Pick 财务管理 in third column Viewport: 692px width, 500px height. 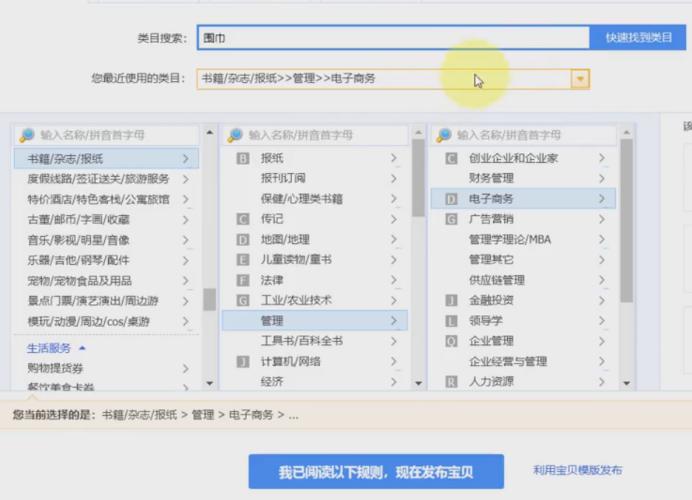coord(523,178)
